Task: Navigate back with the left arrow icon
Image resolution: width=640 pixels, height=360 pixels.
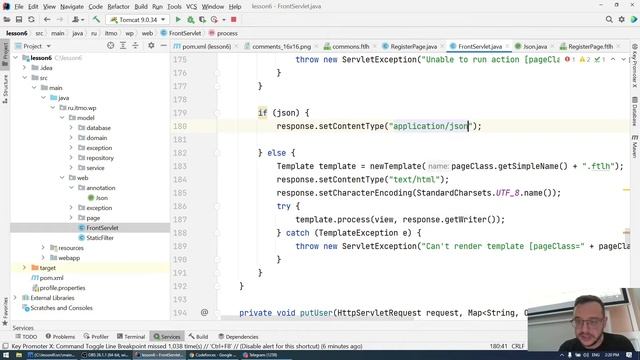Action: (x=47, y=20)
